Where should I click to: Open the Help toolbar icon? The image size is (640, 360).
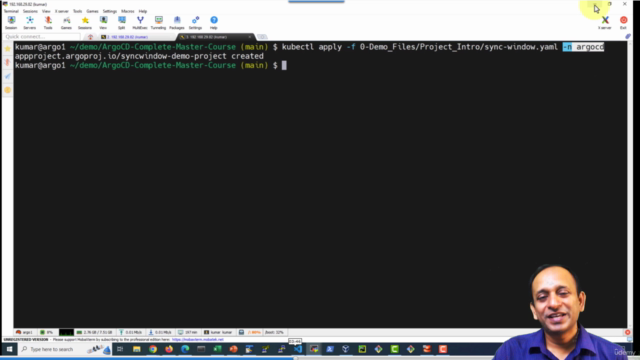(214, 22)
